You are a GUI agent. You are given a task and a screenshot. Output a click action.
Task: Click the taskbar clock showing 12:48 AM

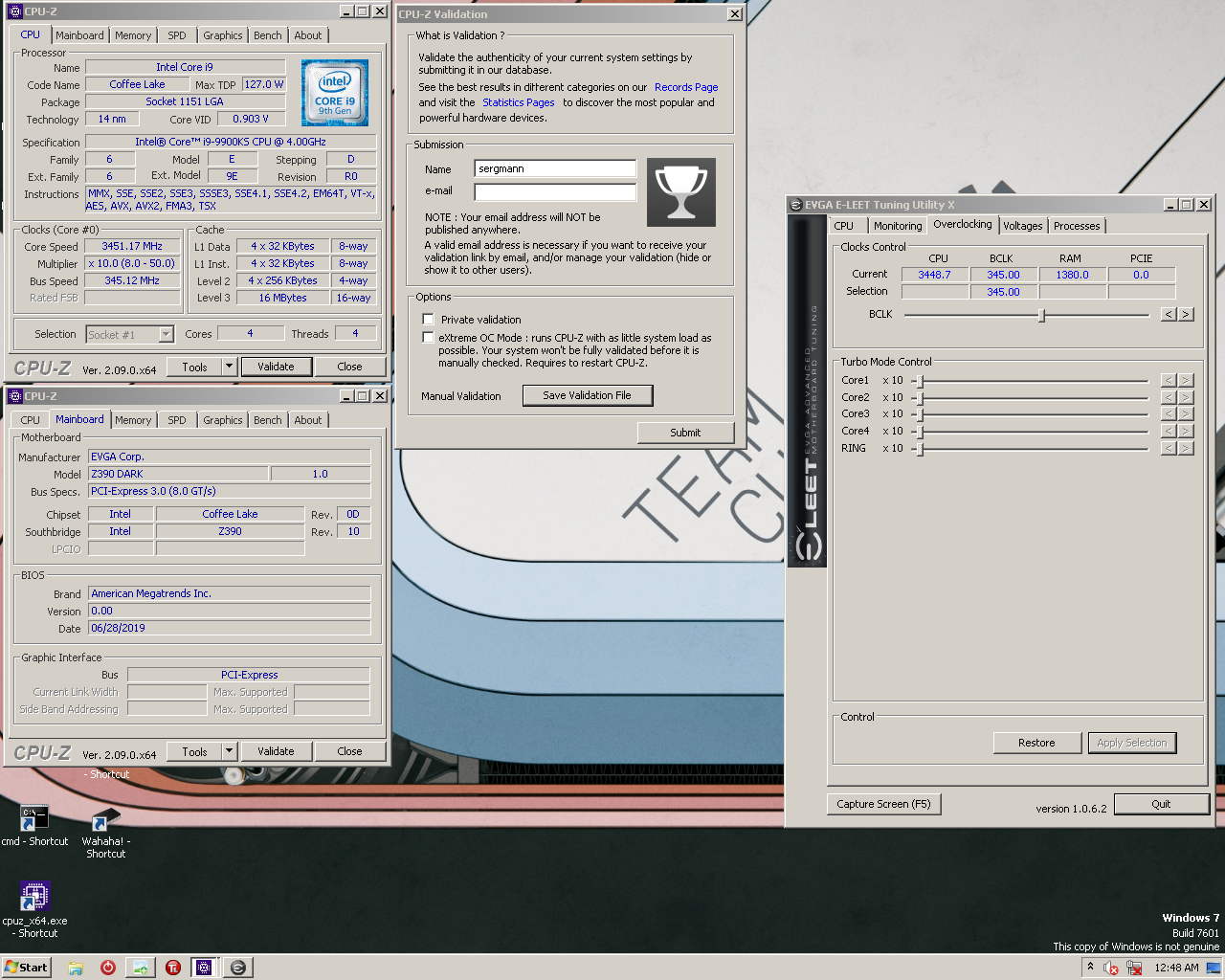(x=1176, y=968)
